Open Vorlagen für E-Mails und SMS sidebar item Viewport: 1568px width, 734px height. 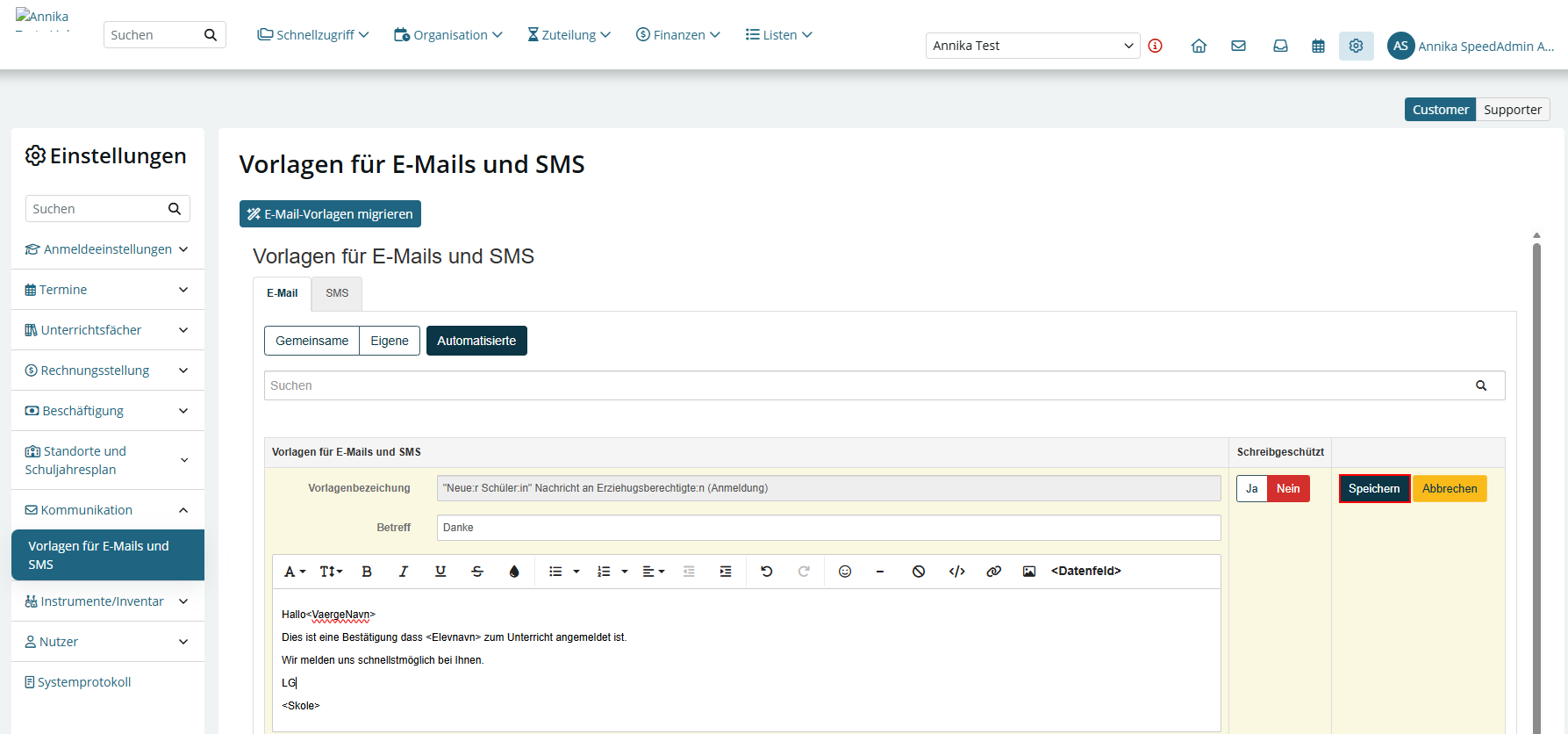point(108,555)
